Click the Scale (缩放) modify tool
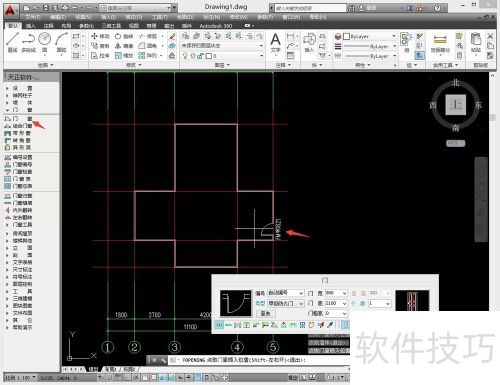 [x=124, y=55]
